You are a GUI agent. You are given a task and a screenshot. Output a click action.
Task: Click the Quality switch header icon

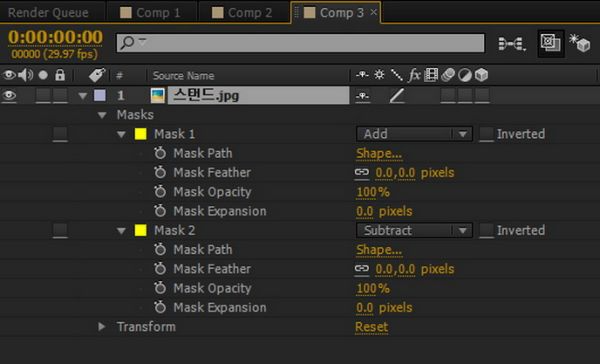click(x=397, y=75)
